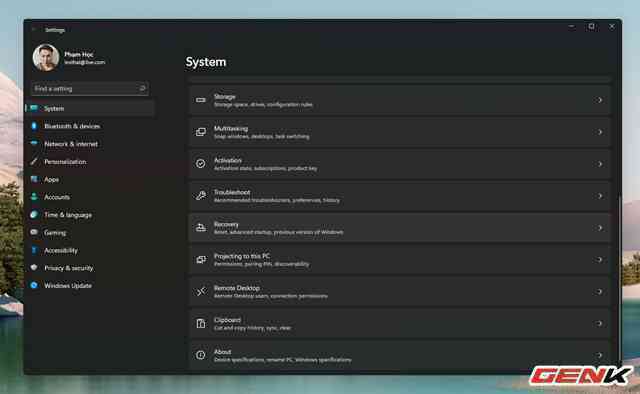Click the About info icon

200,355
